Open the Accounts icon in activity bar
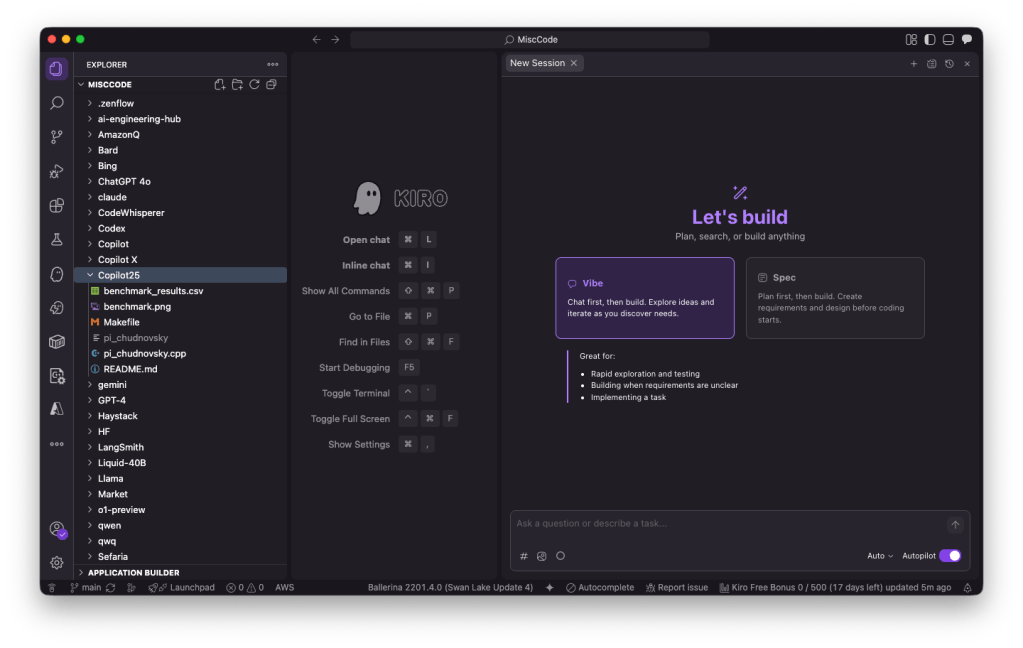This screenshot has height=648, width=1023. 57,529
